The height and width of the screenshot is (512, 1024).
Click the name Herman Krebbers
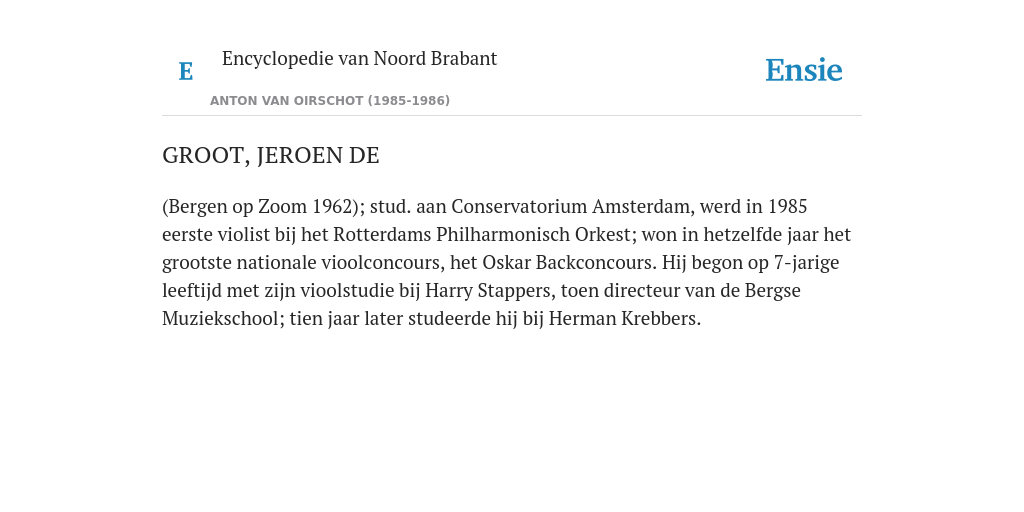point(622,319)
